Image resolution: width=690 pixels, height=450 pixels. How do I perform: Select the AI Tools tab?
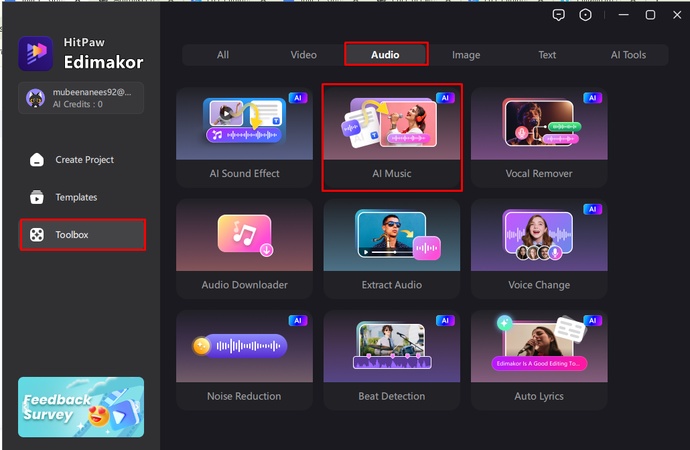(628, 55)
